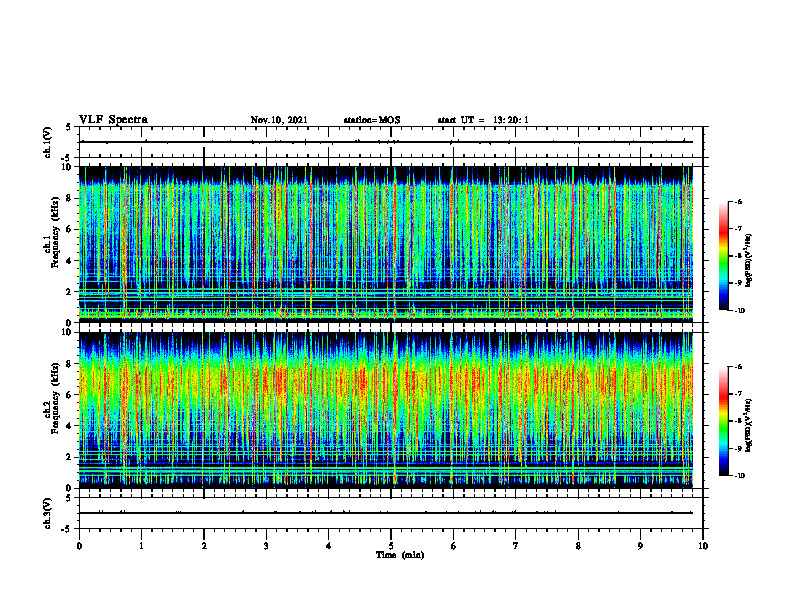Click the "-7" label on ch.2 color bar

click(738, 394)
